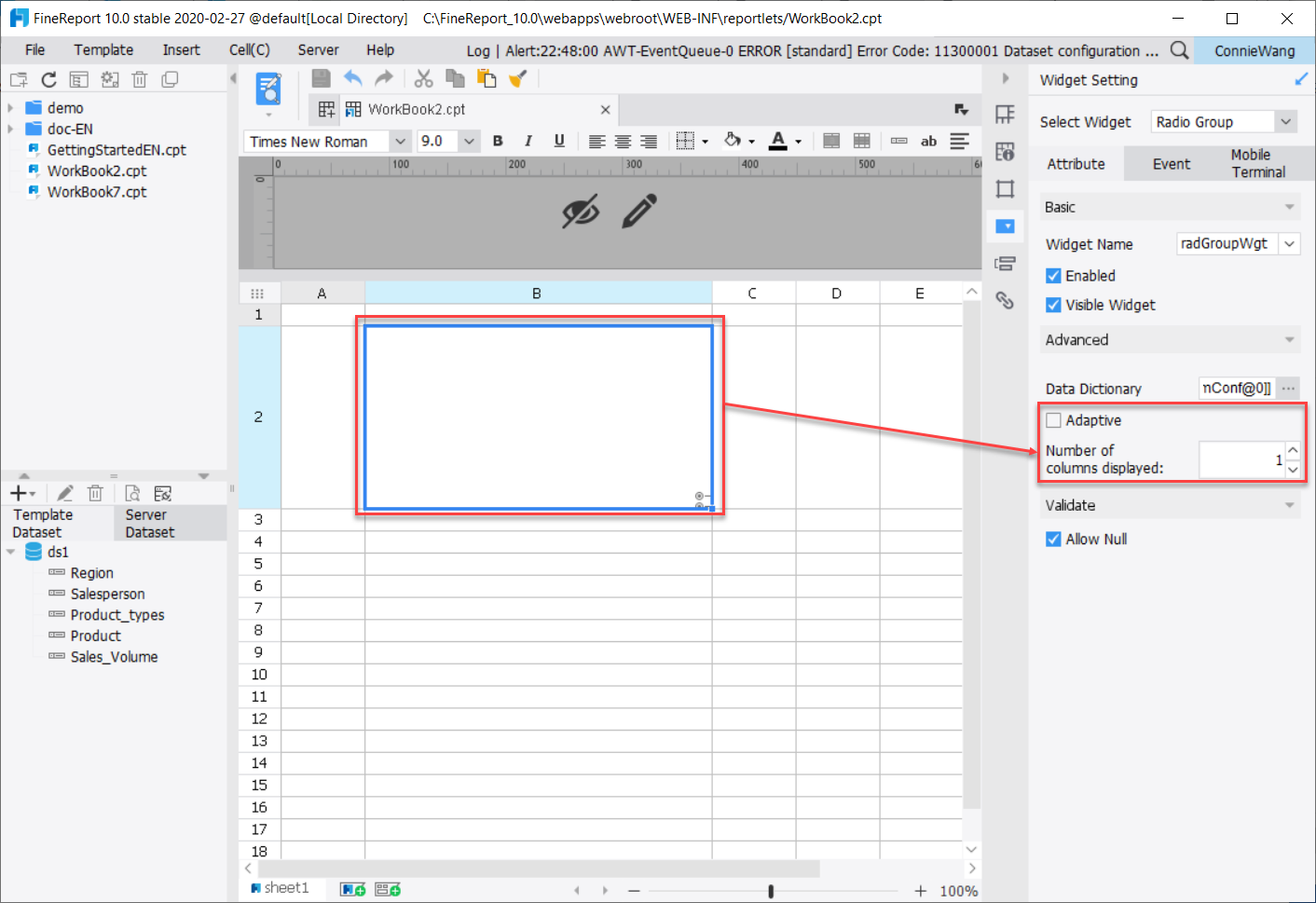Screen dimensions: 1316x903
Task: Open Data Dictionary ellipsis button
Action: point(1288,388)
